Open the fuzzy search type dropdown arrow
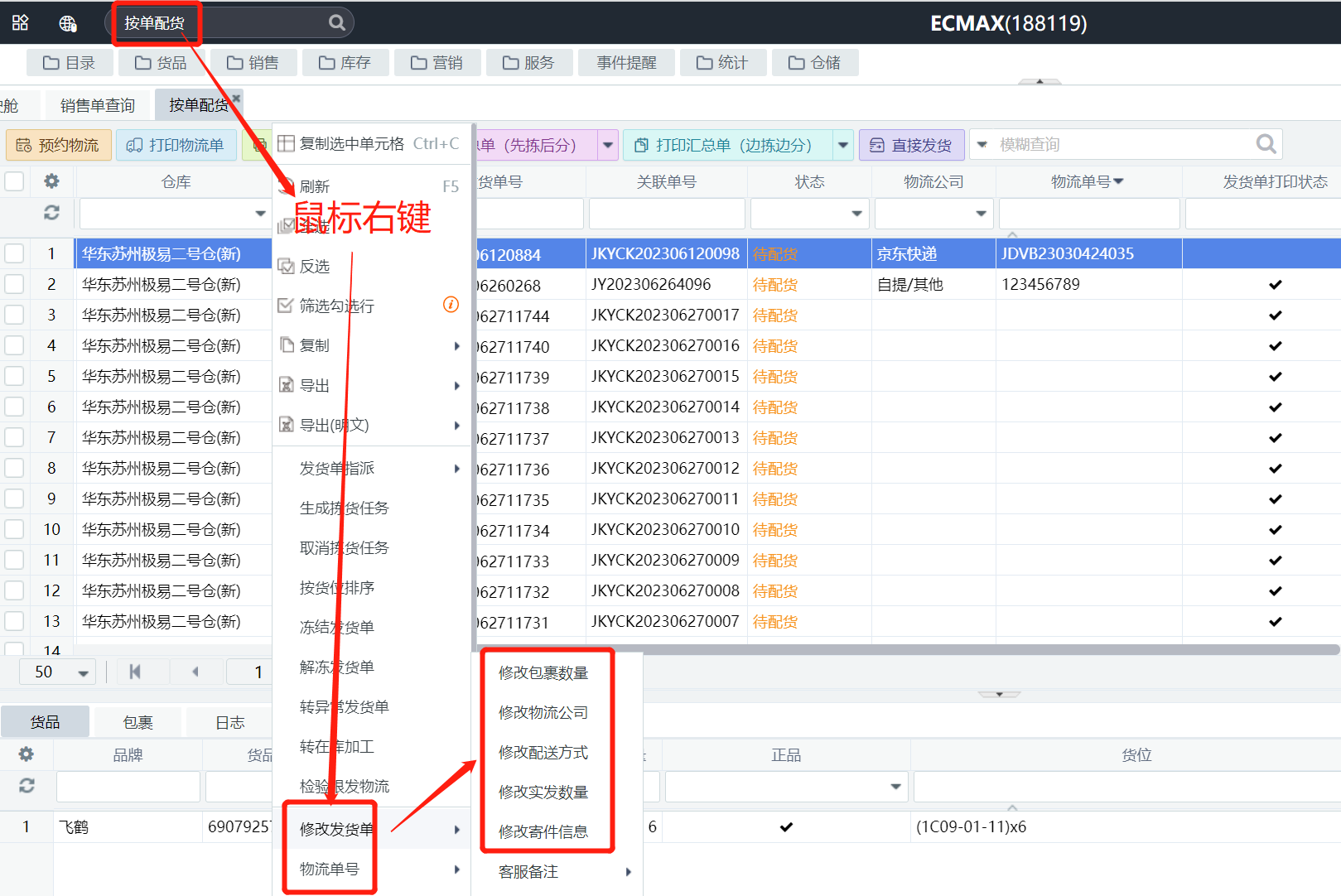Screen dimensions: 1341x896 click(982, 144)
